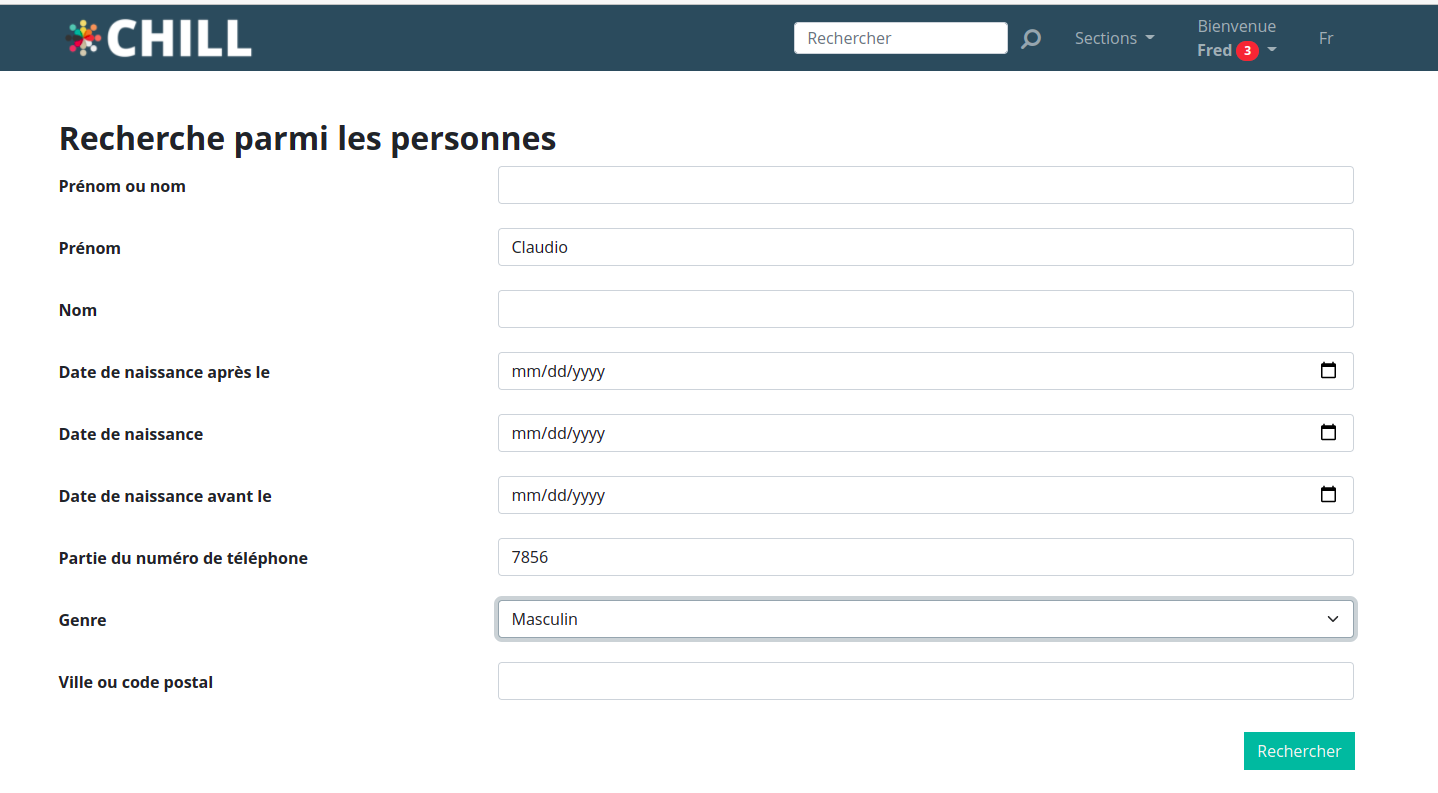The width and height of the screenshot is (1438, 793).
Task: Expand the Sections dropdown menu
Action: pos(1114,38)
